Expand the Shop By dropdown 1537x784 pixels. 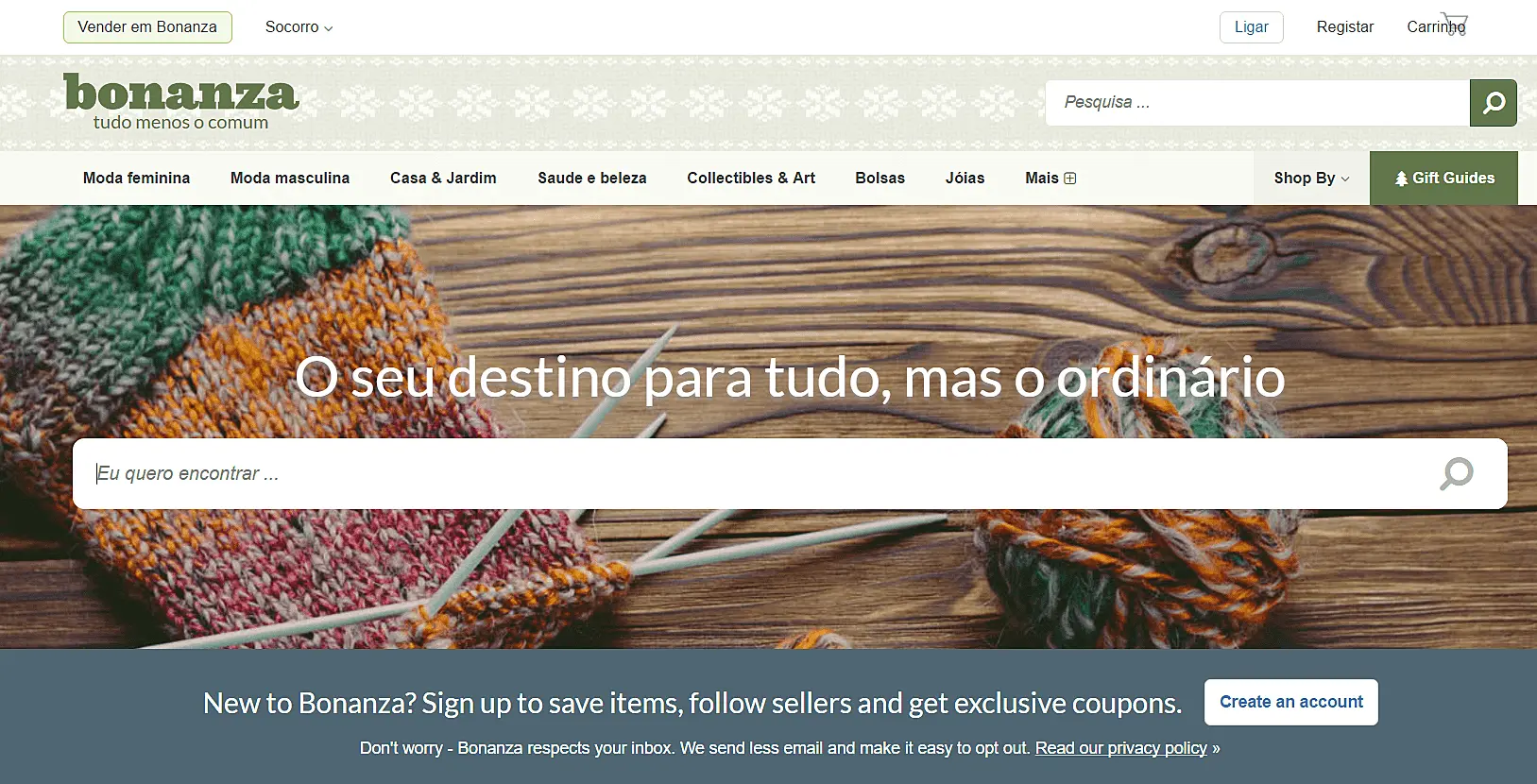tap(1311, 179)
